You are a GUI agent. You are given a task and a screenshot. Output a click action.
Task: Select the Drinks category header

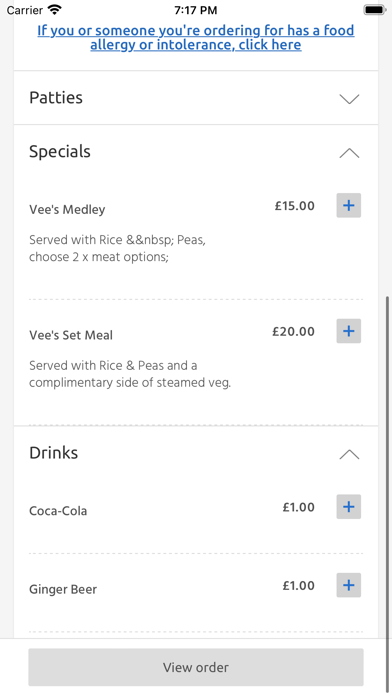pyautogui.click(x=196, y=453)
